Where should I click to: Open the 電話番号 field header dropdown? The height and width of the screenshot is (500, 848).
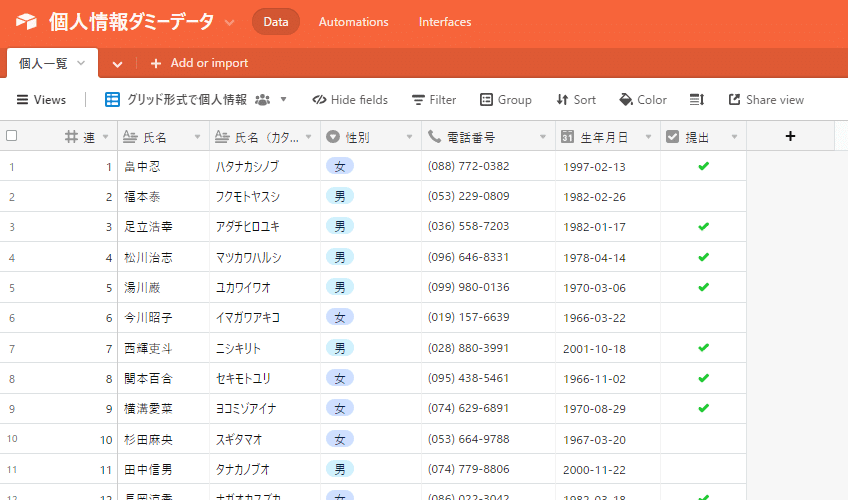pyautogui.click(x=542, y=137)
